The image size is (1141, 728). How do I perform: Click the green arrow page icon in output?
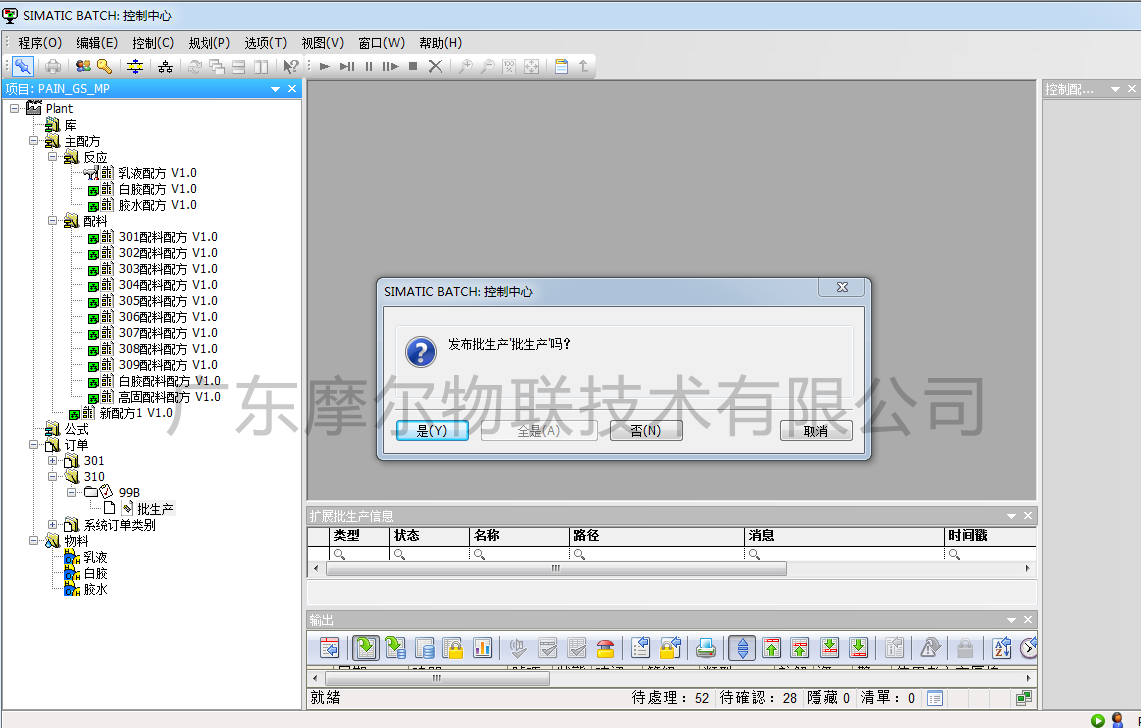pos(366,647)
